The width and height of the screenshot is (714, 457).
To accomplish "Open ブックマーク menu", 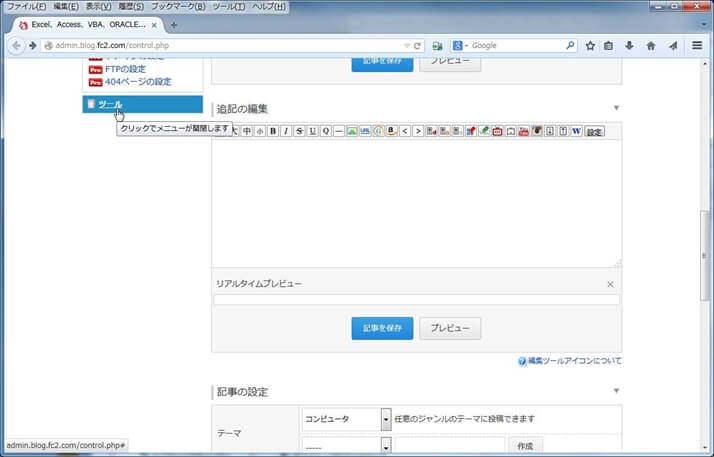I will pyautogui.click(x=178, y=6).
